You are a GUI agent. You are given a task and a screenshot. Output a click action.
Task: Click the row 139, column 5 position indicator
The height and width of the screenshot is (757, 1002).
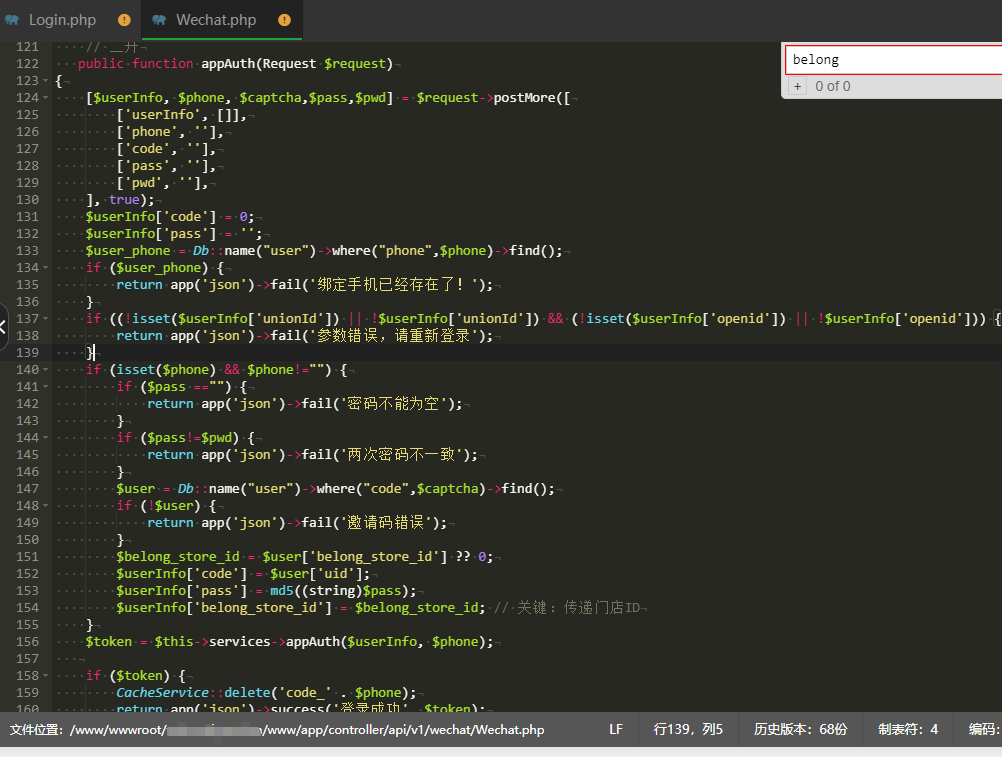click(x=688, y=730)
